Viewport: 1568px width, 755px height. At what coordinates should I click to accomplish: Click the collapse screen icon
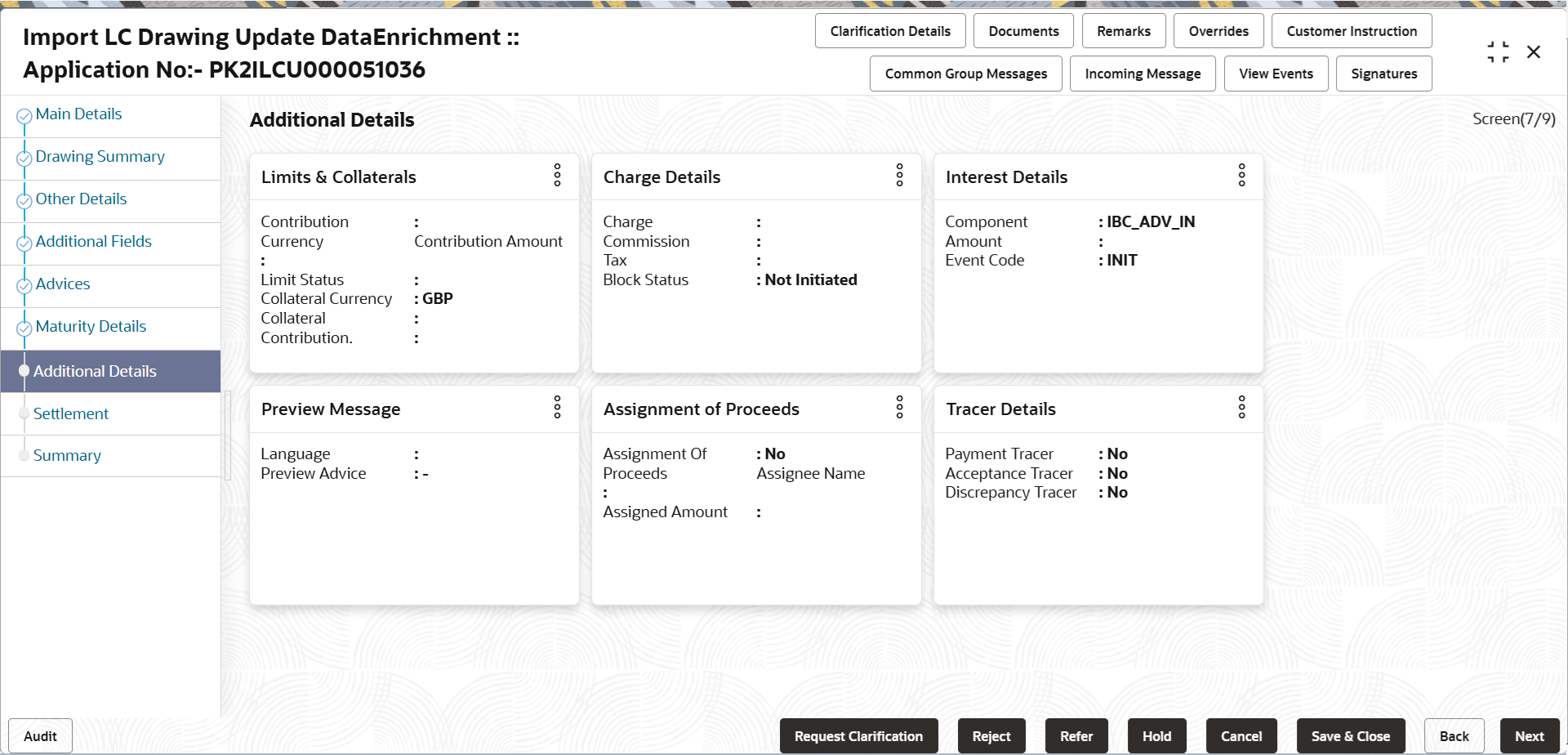click(1498, 52)
